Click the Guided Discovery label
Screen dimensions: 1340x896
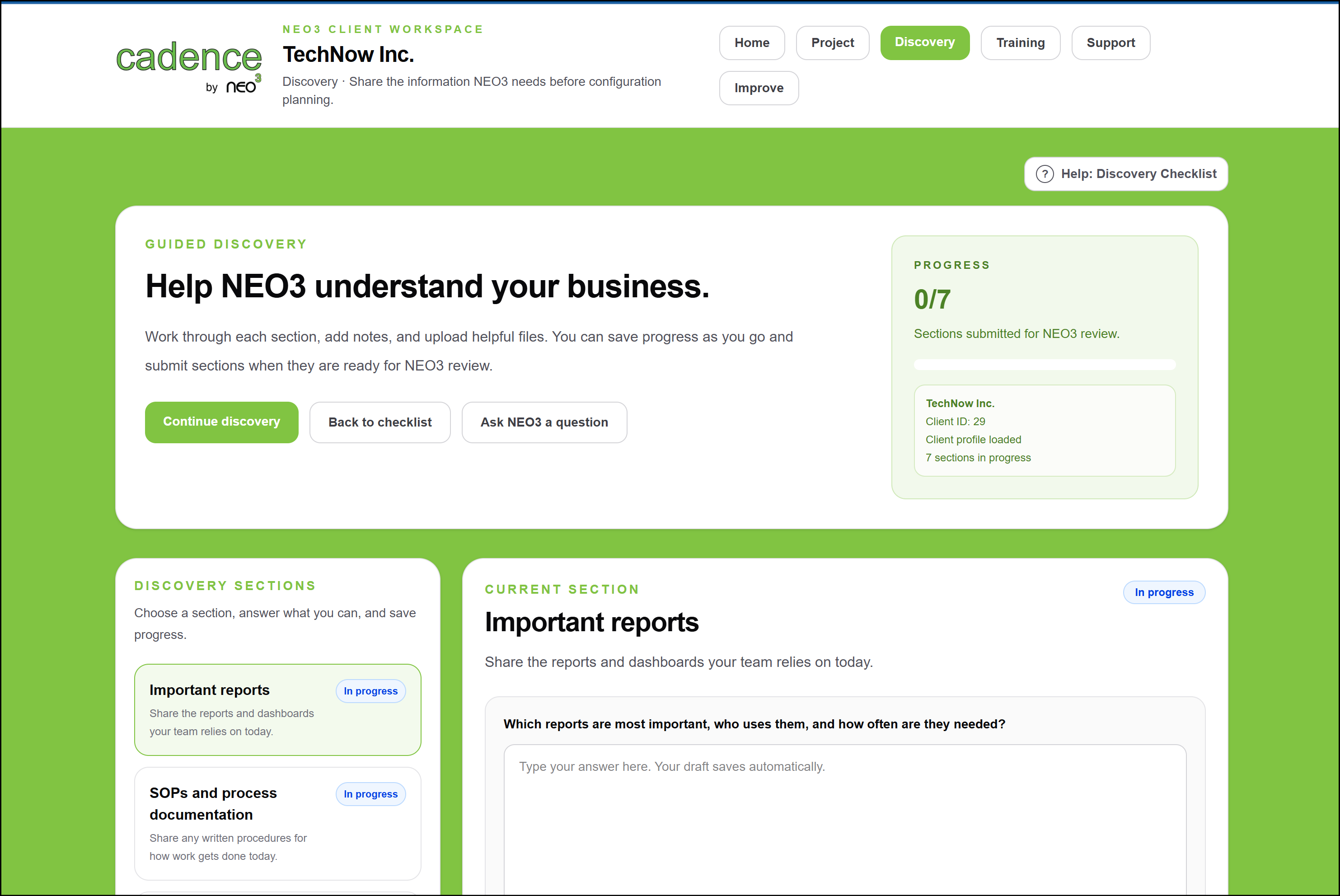tap(226, 244)
